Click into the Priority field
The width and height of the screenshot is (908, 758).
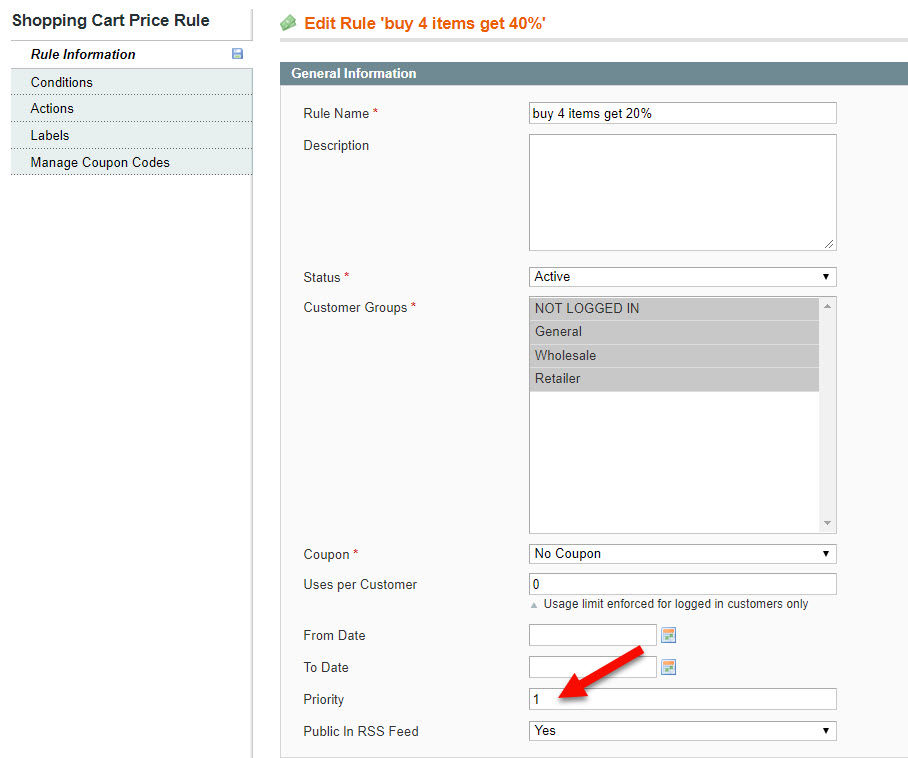(682, 699)
